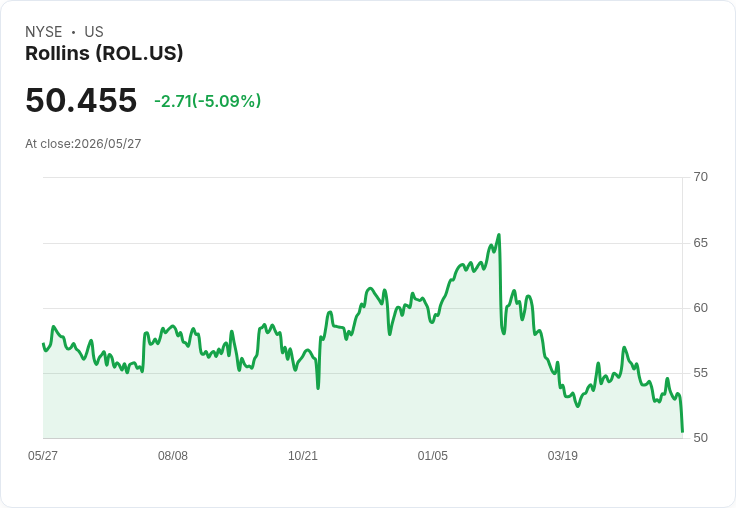Click the 10/21 date axis label

pyautogui.click(x=303, y=455)
